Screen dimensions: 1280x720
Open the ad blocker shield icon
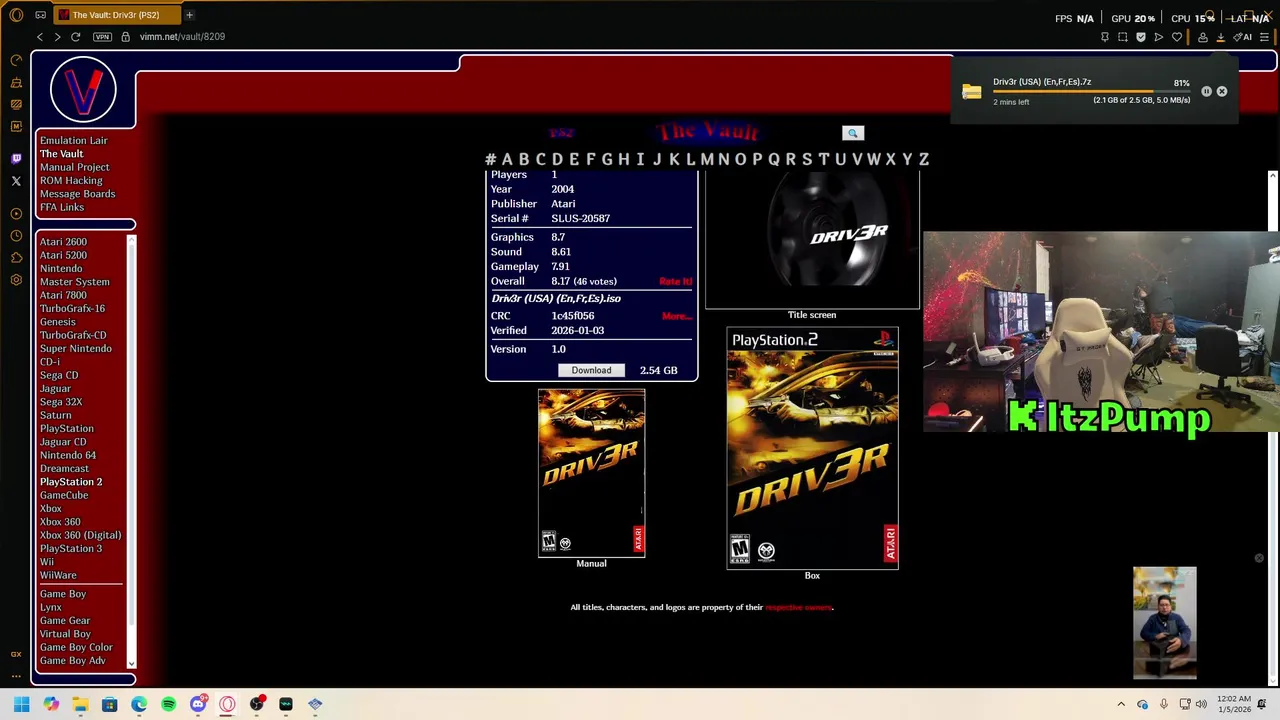pos(1140,37)
